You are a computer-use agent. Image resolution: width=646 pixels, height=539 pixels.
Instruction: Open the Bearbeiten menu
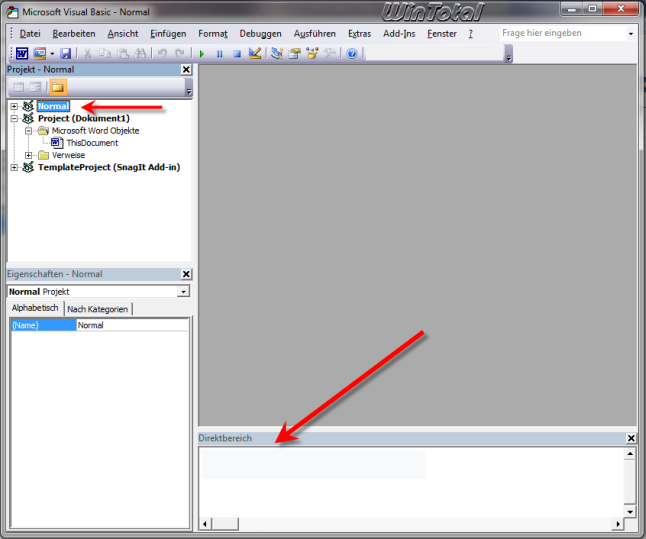(74, 34)
